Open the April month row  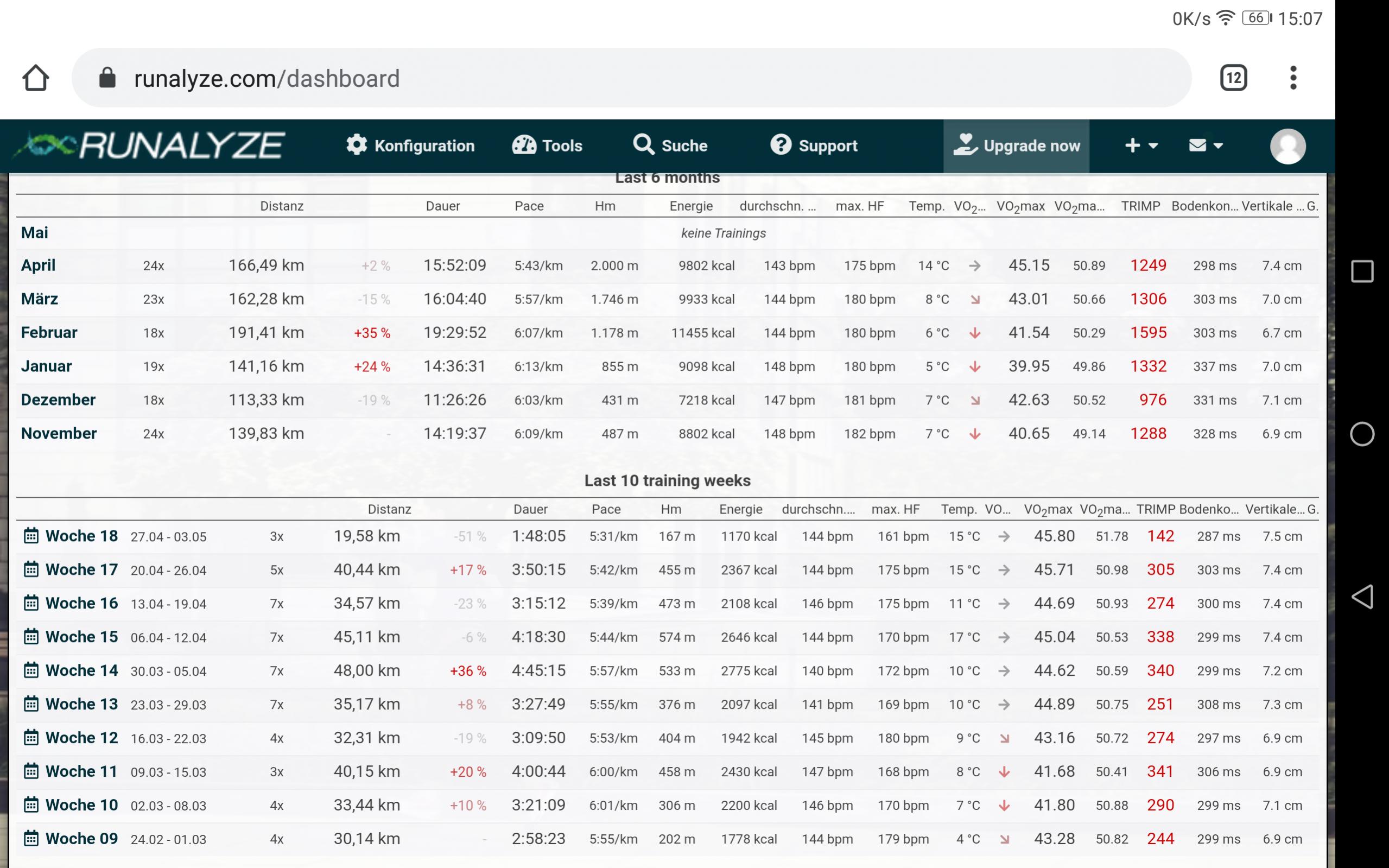[x=39, y=265]
